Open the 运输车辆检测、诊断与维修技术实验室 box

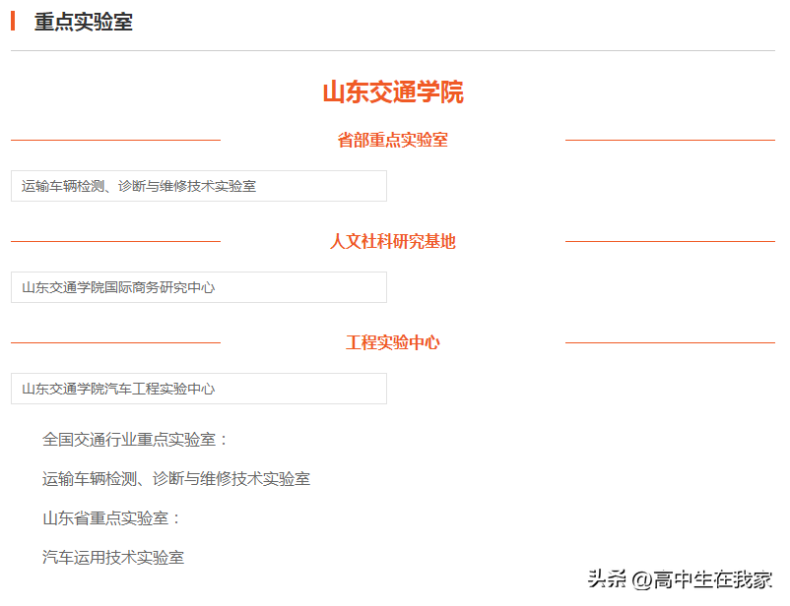click(x=199, y=186)
